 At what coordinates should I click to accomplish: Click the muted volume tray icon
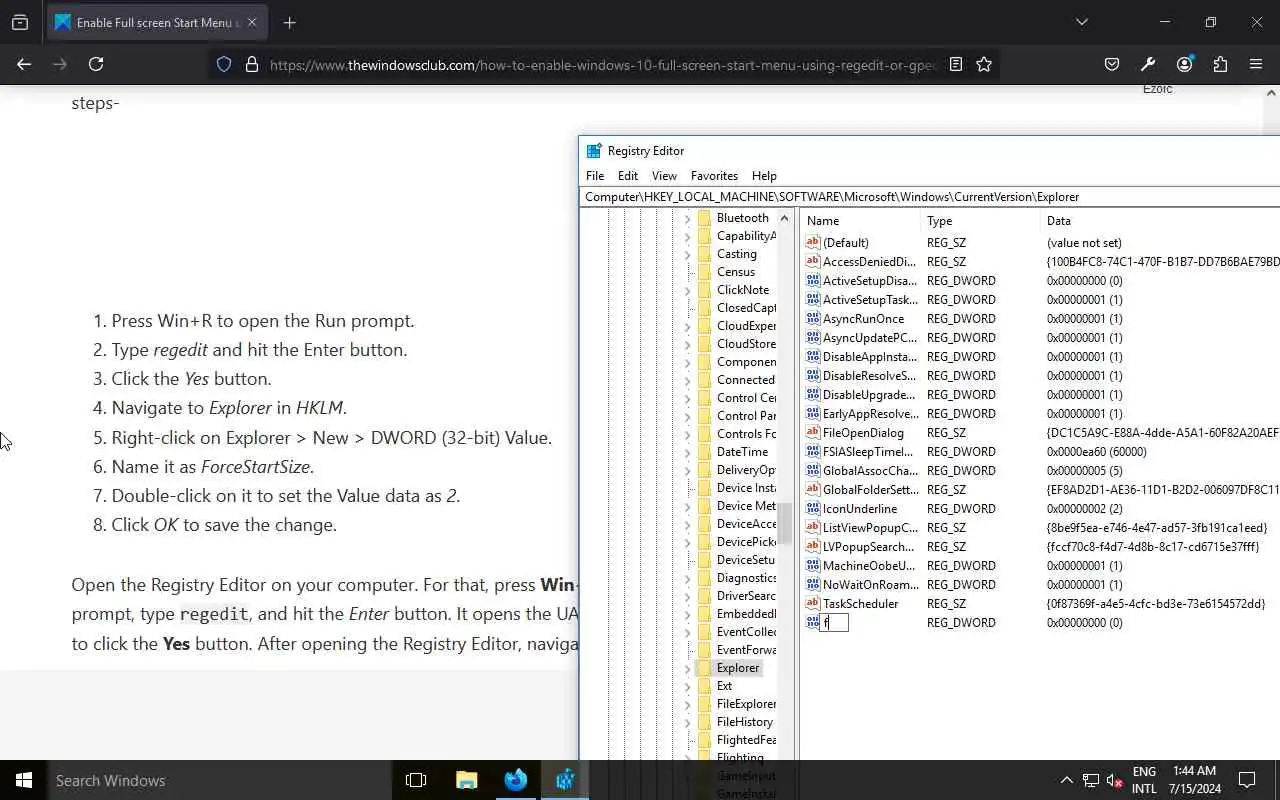point(1116,780)
